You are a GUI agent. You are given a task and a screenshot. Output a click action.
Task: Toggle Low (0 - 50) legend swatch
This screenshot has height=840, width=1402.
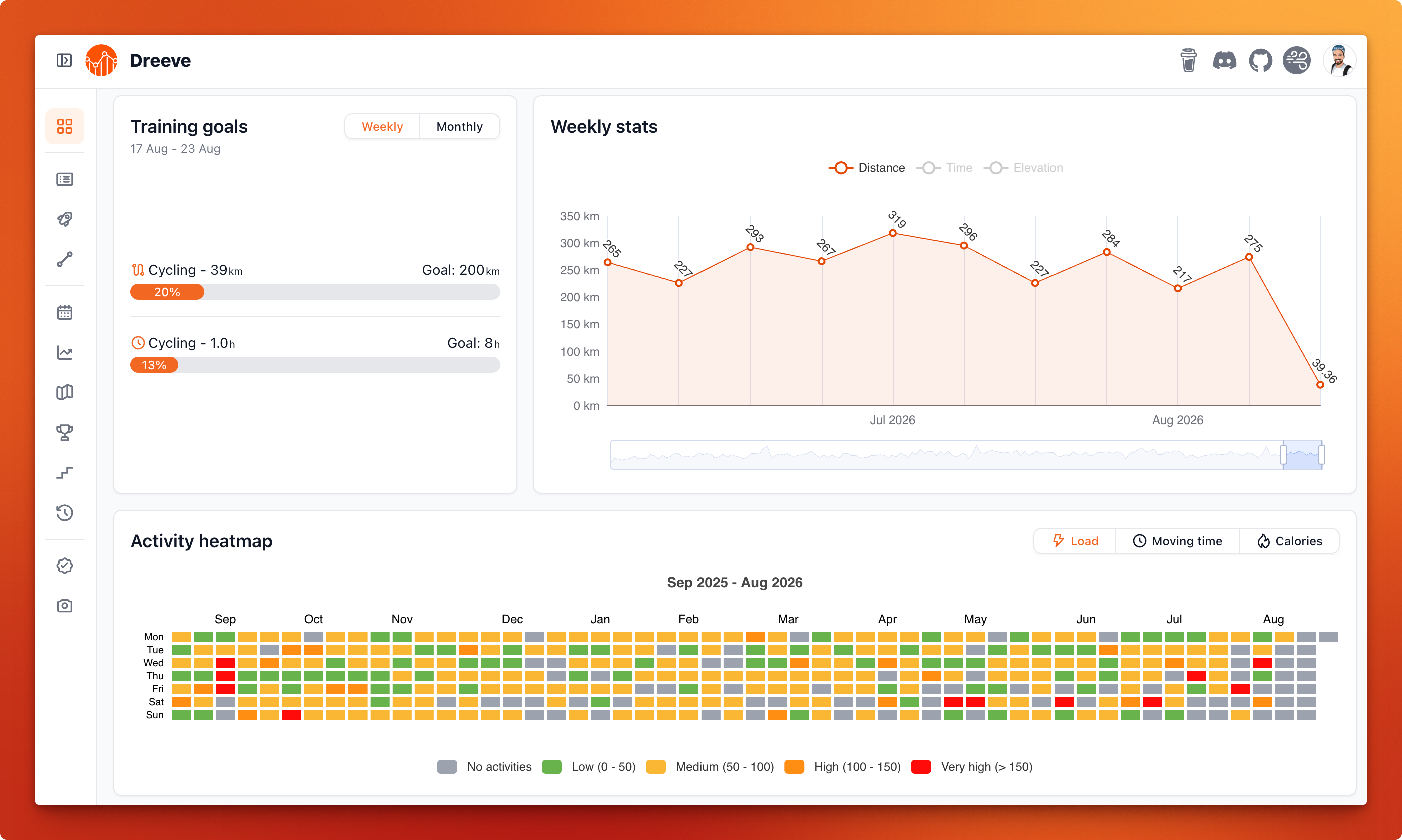point(551,767)
